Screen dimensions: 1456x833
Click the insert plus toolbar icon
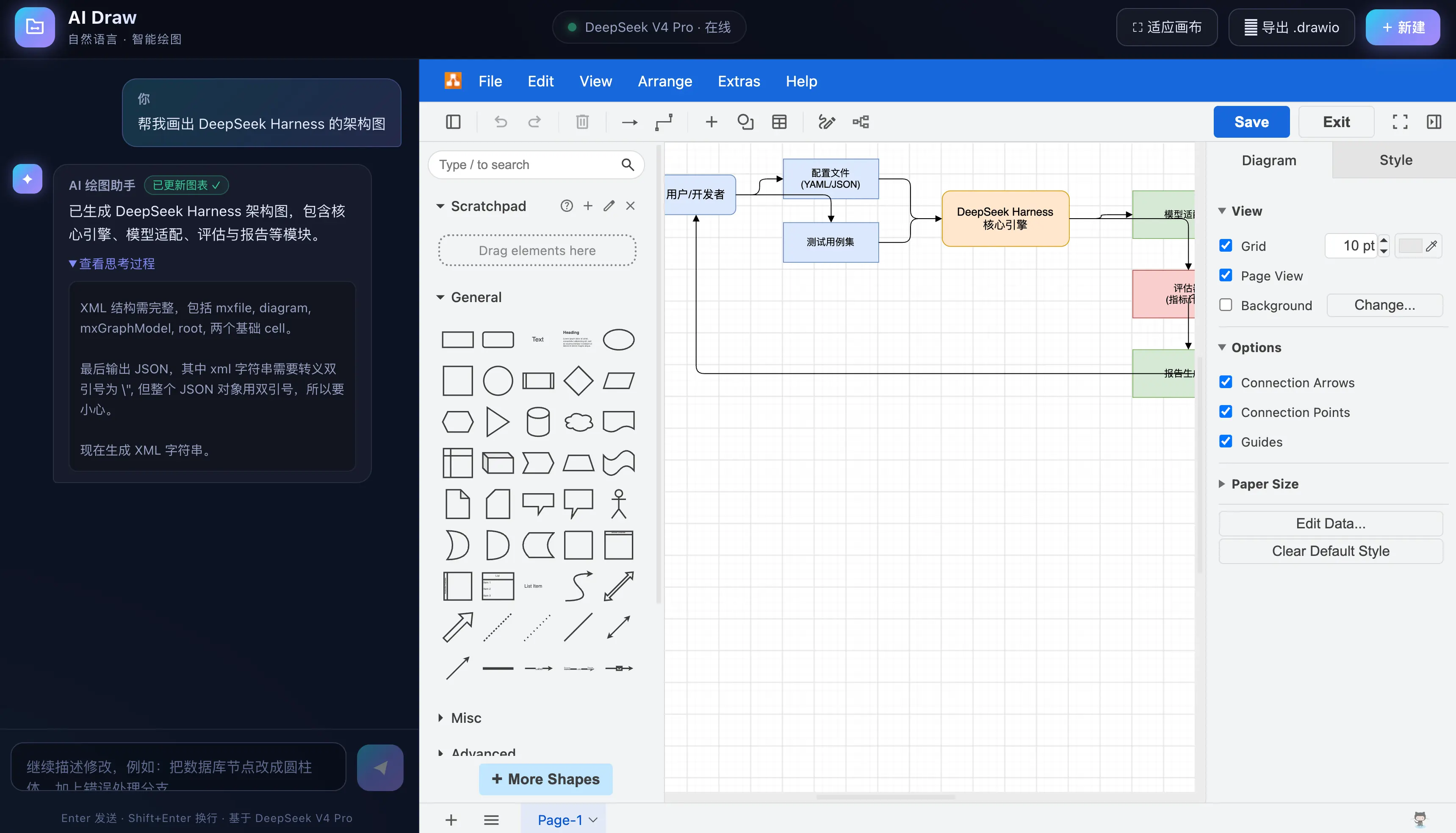pyautogui.click(x=711, y=122)
